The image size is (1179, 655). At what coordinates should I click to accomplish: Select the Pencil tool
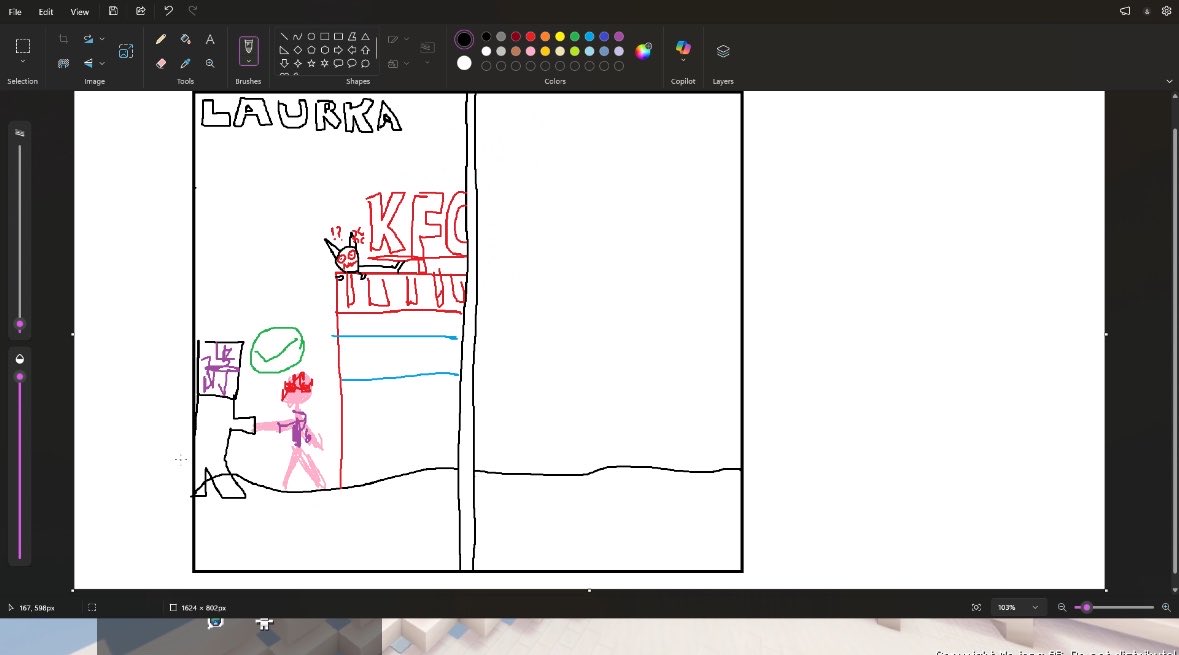(x=160, y=38)
